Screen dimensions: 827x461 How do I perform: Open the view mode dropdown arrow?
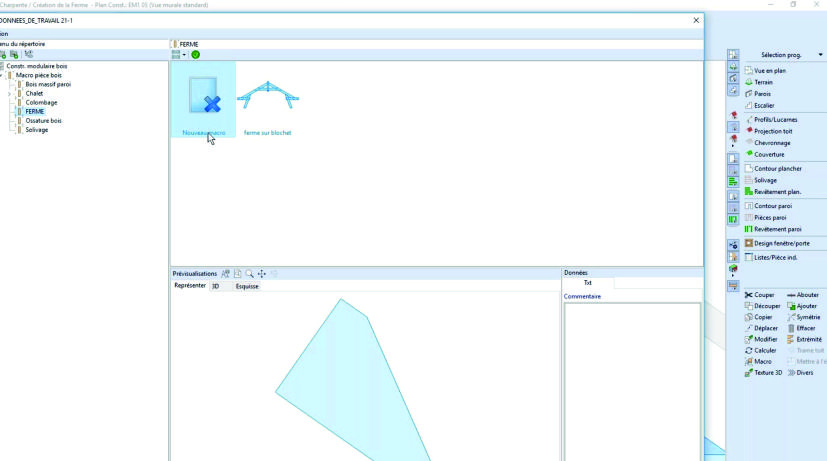click(x=185, y=55)
